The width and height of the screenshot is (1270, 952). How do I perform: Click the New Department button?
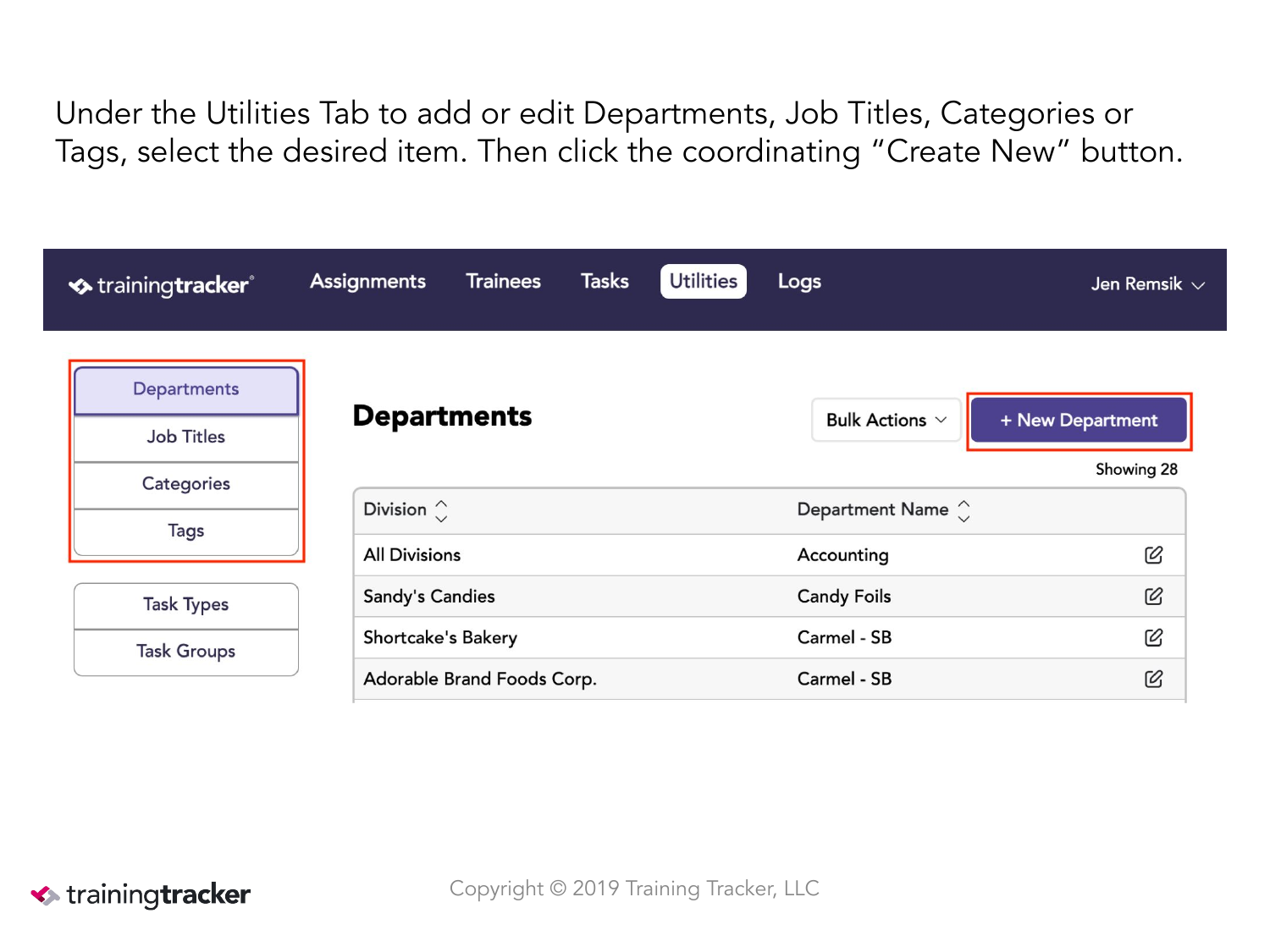pyautogui.click(x=1079, y=421)
